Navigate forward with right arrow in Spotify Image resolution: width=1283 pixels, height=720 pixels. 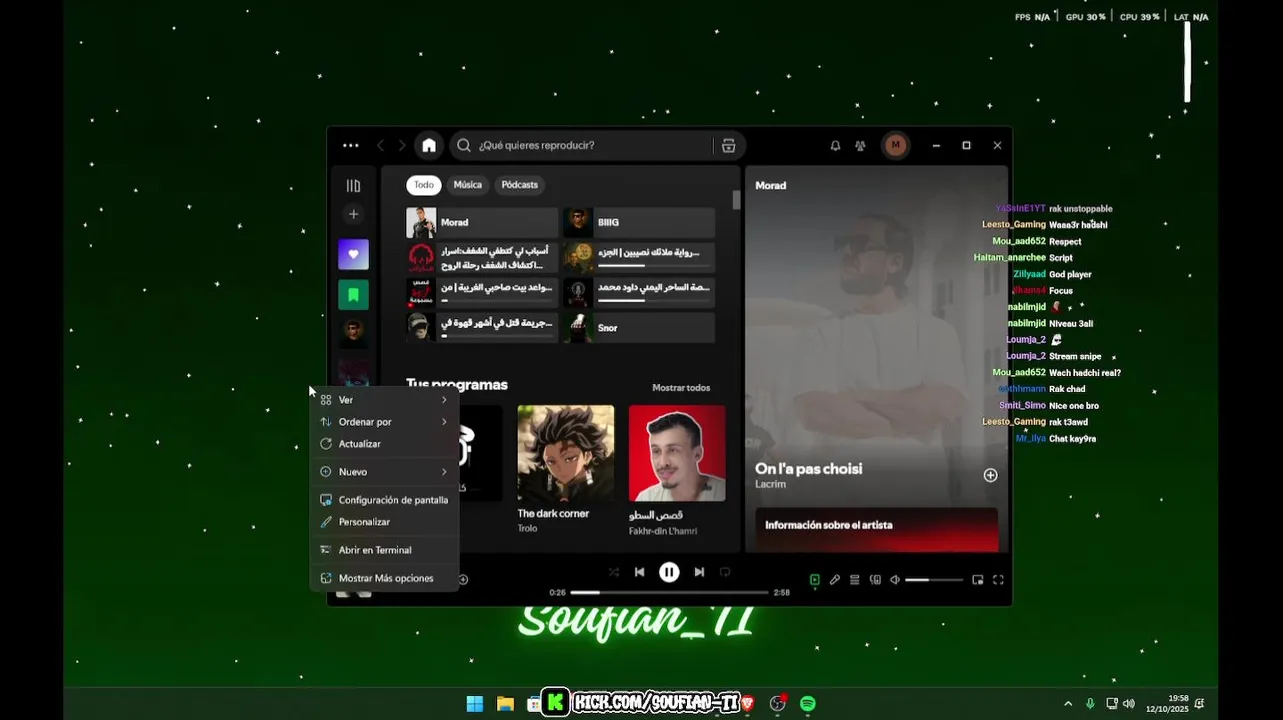[402, 145]
